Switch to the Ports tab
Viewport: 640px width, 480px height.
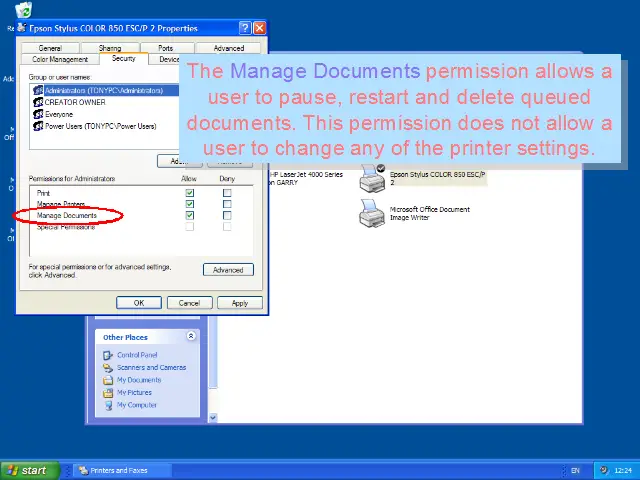(x=166, y=48)
